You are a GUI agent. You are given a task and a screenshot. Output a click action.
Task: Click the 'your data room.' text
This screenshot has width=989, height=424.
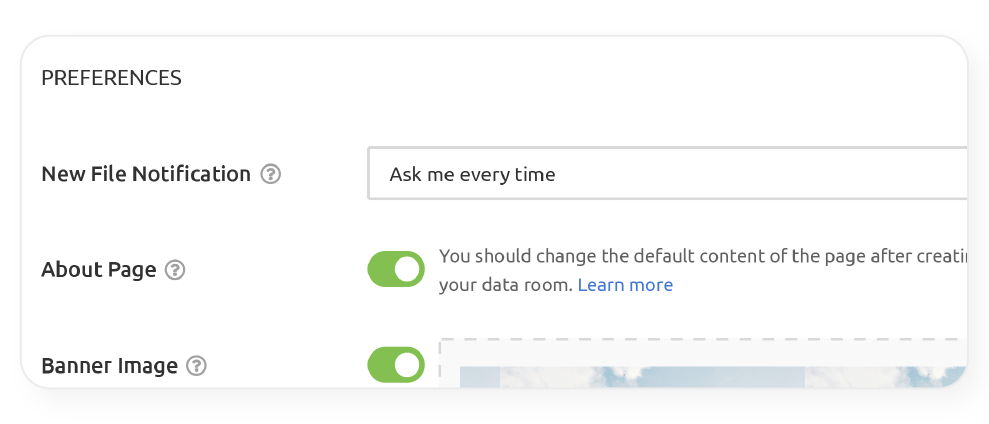pos(506,285)
